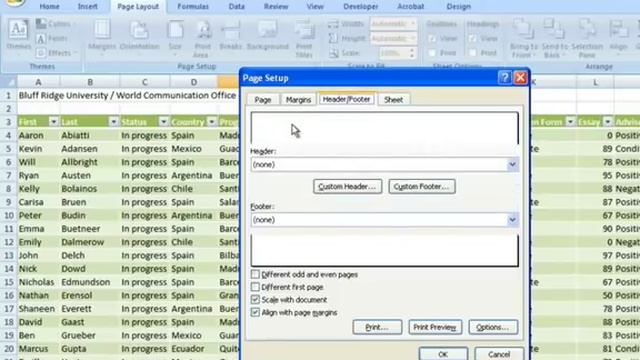Select the Header/Footer tab
This screenshot has height=360, width=640.
click(347, 99)
